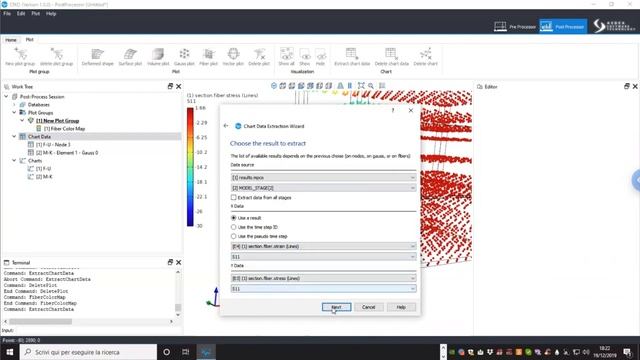Open the Y Data S11 component dropdown
The height and width of the screenshot is (360, 640).
(x=323, y=289)
